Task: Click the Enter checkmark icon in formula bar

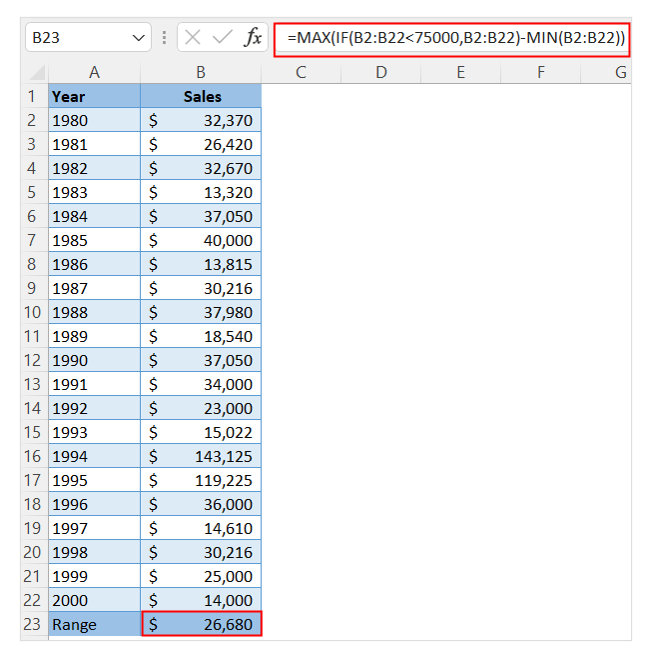Action: (x=223, y=38)
